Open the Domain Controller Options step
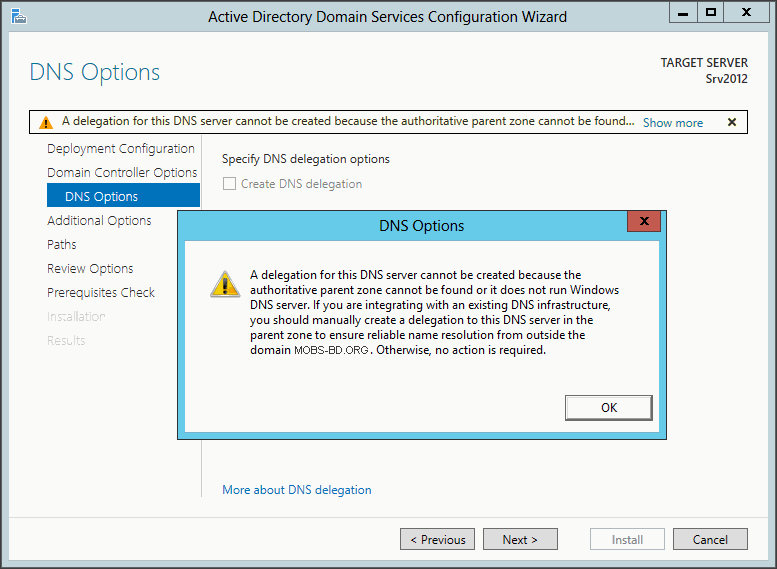The image size is (777, 569). (x=122, y=172)
